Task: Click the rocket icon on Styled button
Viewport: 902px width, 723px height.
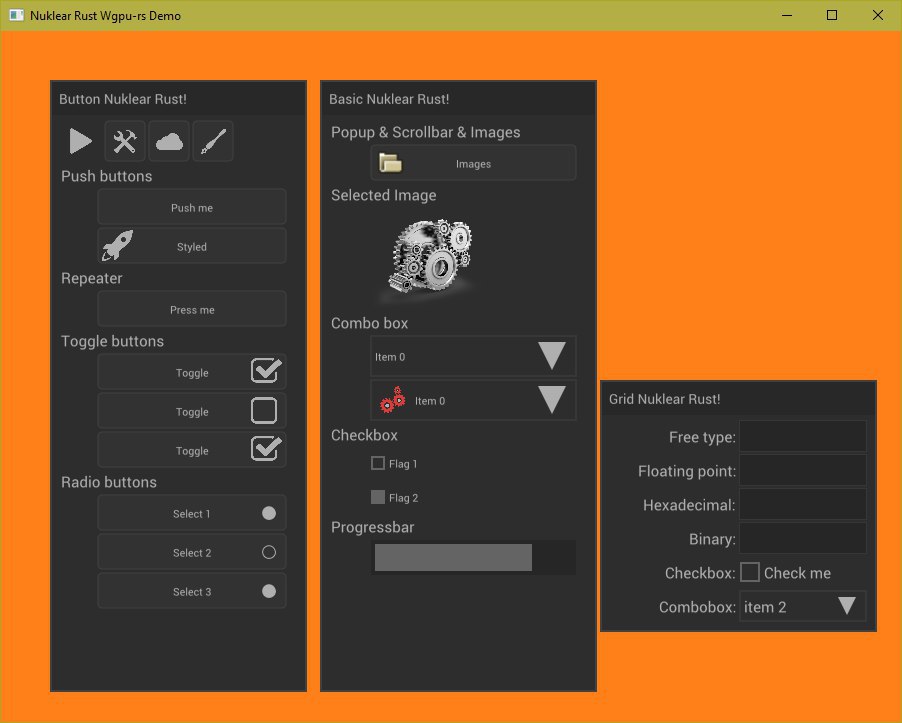Action: point(117,246)
